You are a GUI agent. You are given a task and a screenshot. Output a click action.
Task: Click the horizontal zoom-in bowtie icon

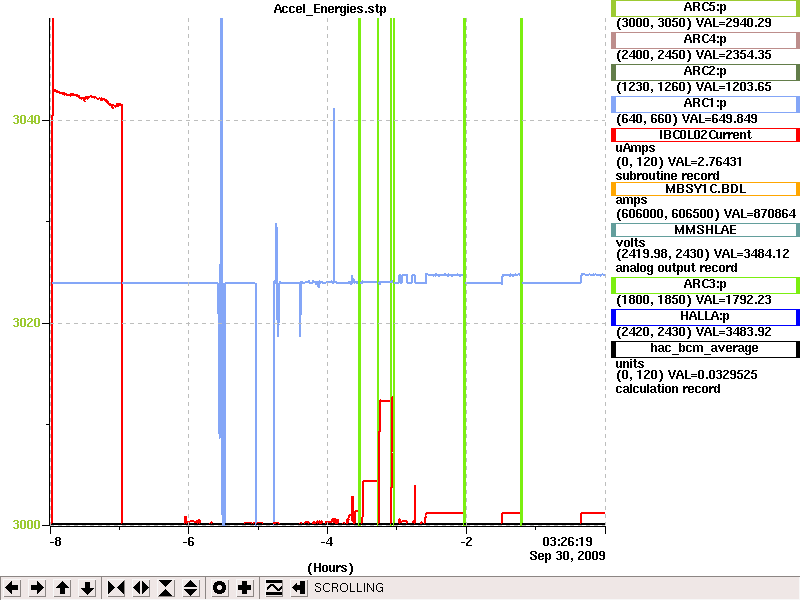tap(116, 588)
